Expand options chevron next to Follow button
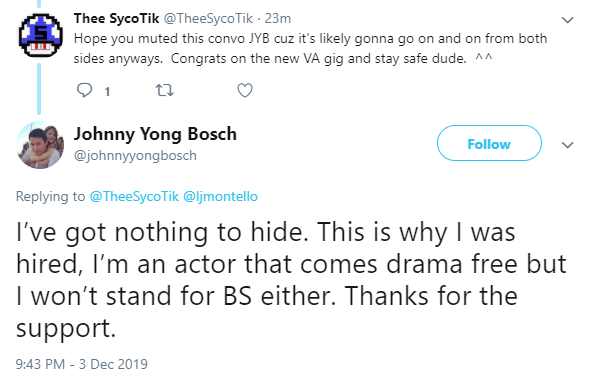Screen dimensions: 594x381 tap(567, 145)
